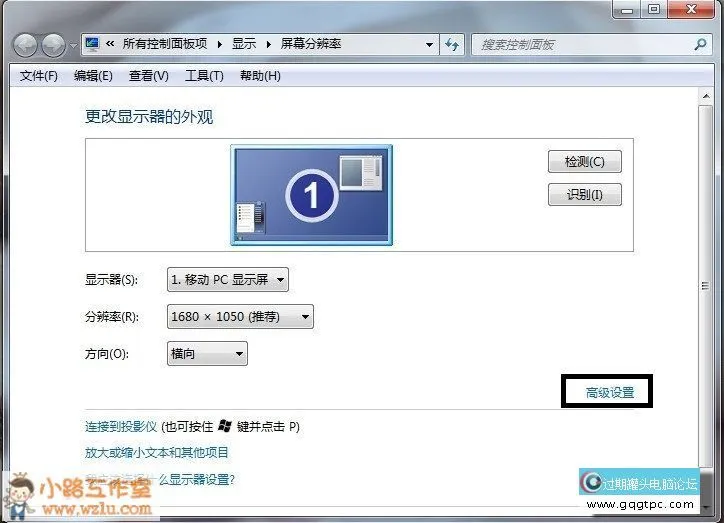Click the vertical scrollbar thumb
This screenshot has width=724, height=523.
tap(706, 286)
